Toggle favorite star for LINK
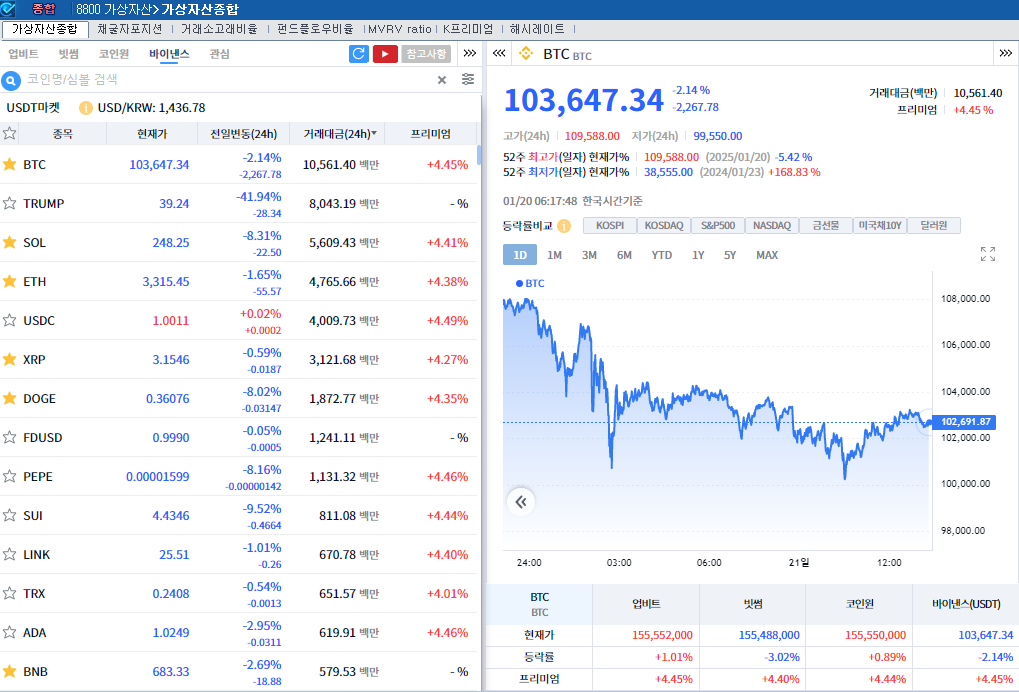Image resolution: width=1019 pixels, height=692 pixels. pos(10,554)
